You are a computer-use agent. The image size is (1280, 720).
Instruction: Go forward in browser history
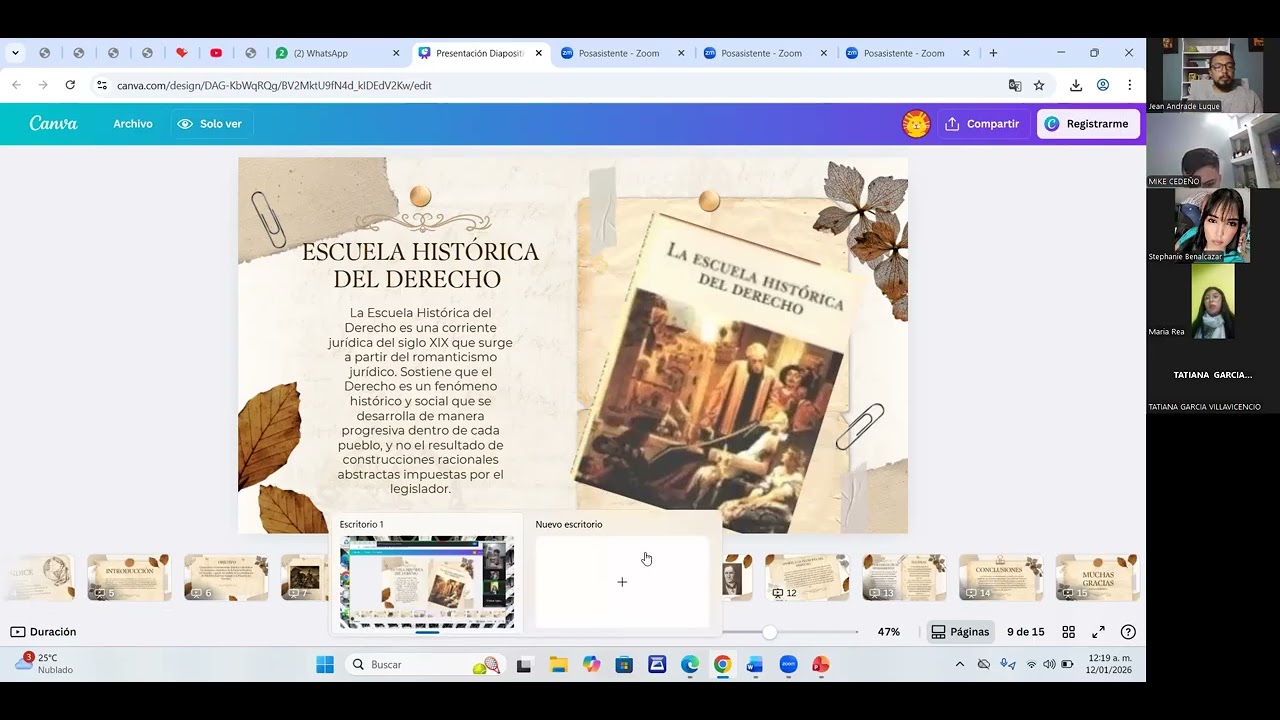pos(43,85)
